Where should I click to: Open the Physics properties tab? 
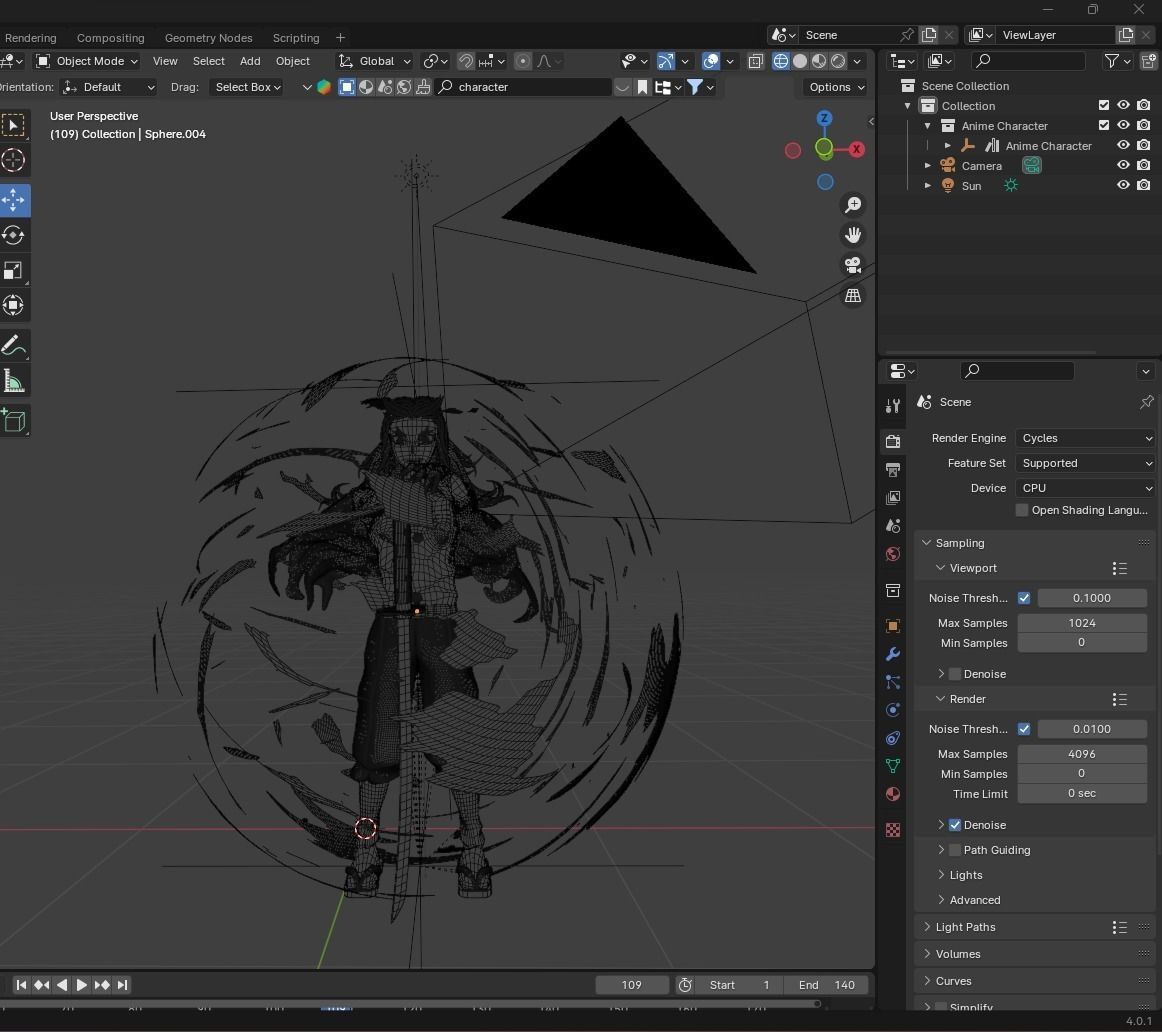point(893,710)
